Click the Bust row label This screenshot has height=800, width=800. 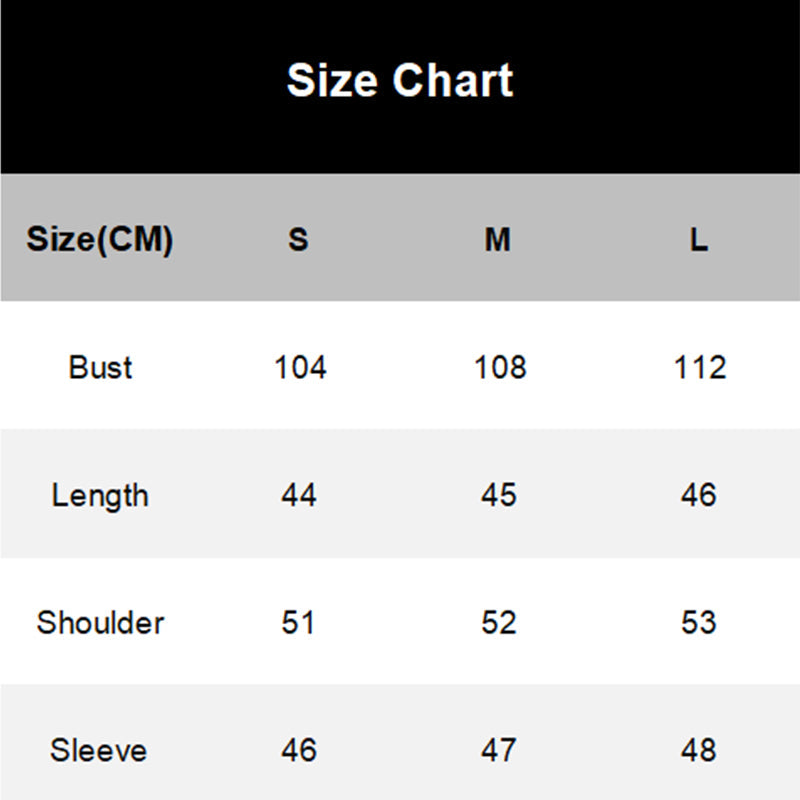pyautogui.click(x=100, y=367)
